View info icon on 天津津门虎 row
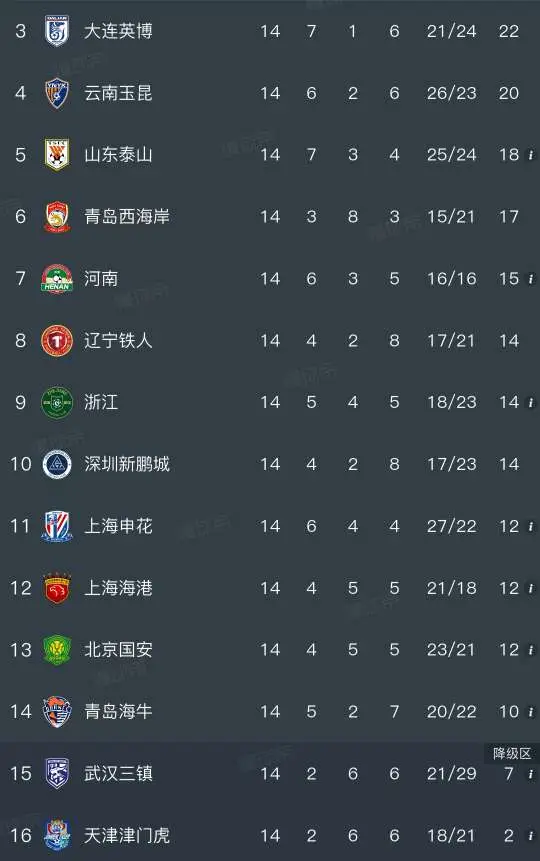The height and width of the screenshot is (861, 540). coord(531,836)
